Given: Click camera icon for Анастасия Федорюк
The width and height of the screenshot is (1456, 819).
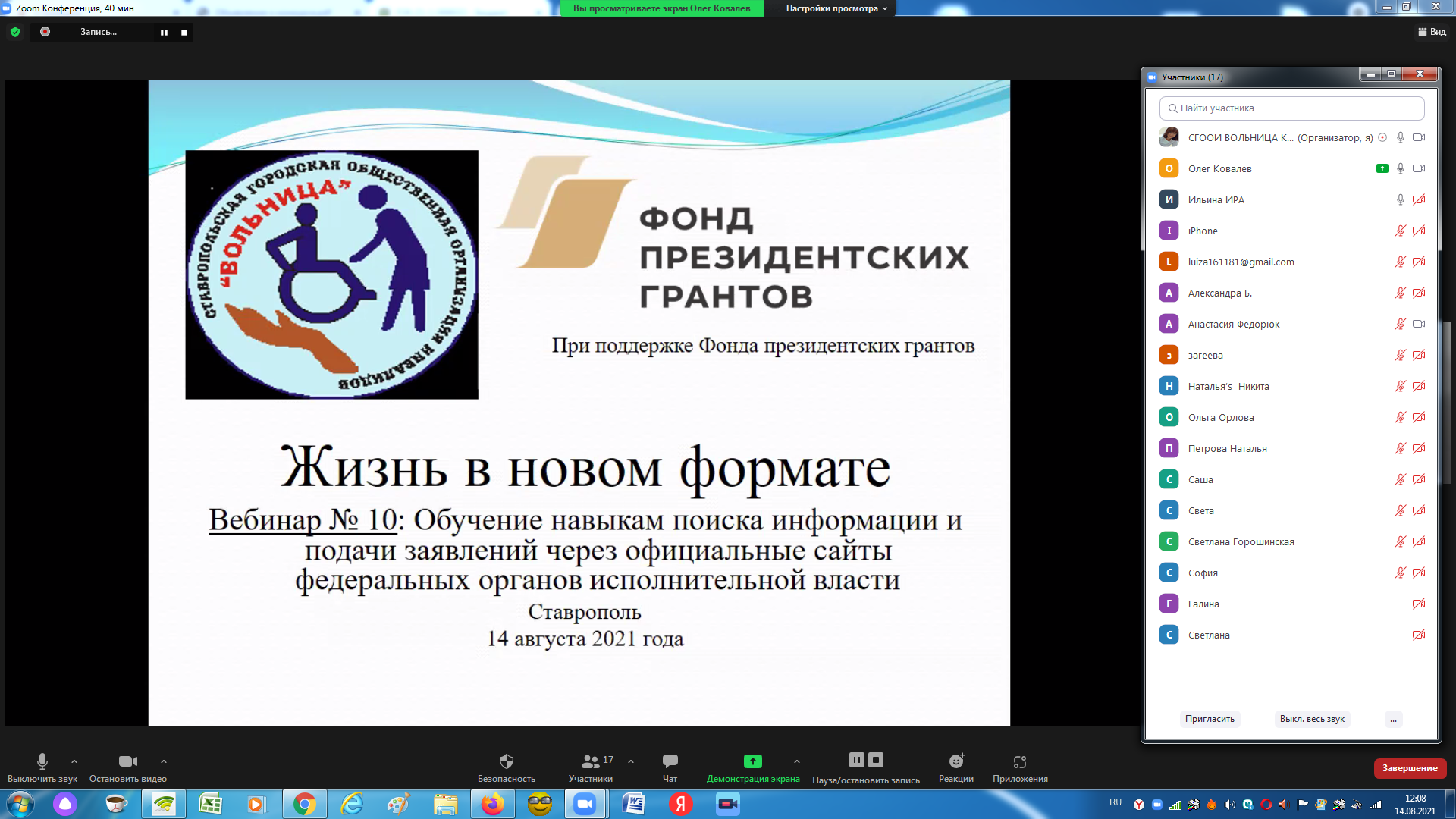Looking at the screenshot, I should coord(1419,324).
